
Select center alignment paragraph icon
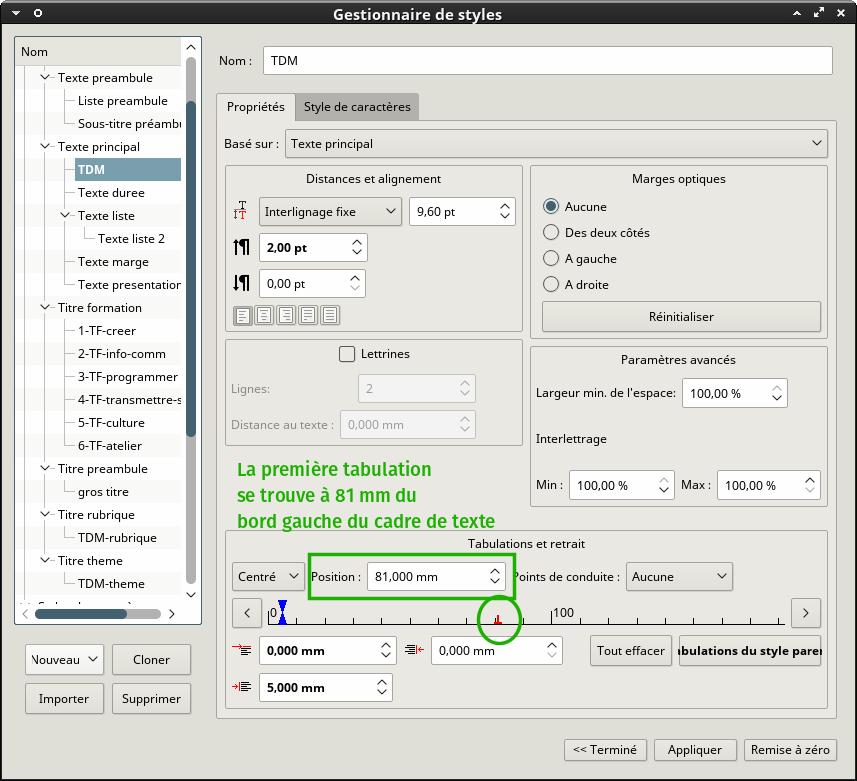[x=265, y=315]
